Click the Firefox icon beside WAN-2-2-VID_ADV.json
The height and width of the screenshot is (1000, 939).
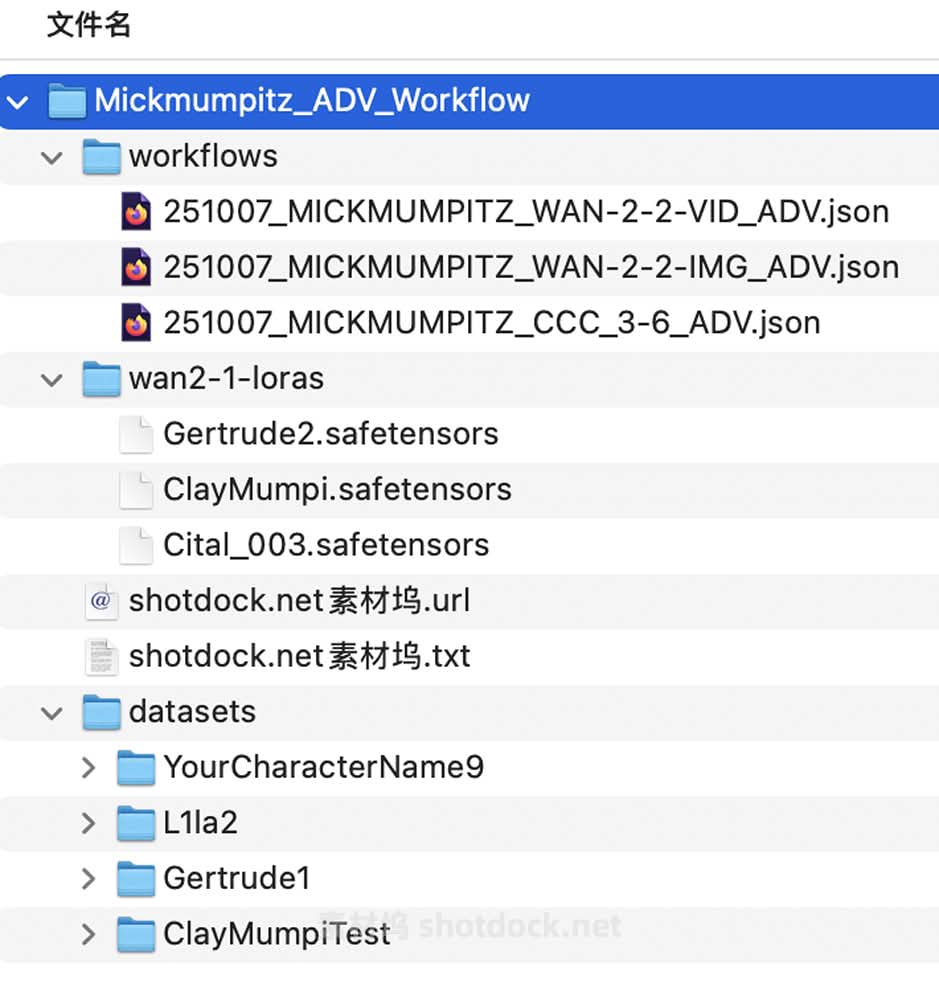coord(136,212)
